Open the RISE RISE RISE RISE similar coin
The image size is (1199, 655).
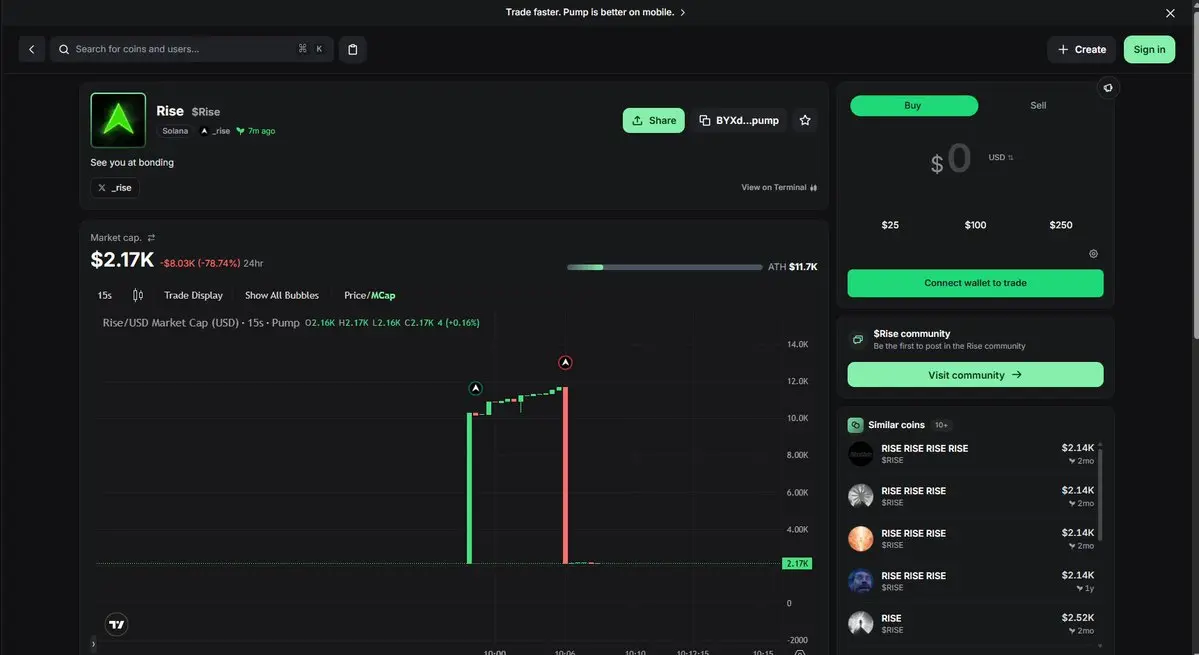(972, 454)
